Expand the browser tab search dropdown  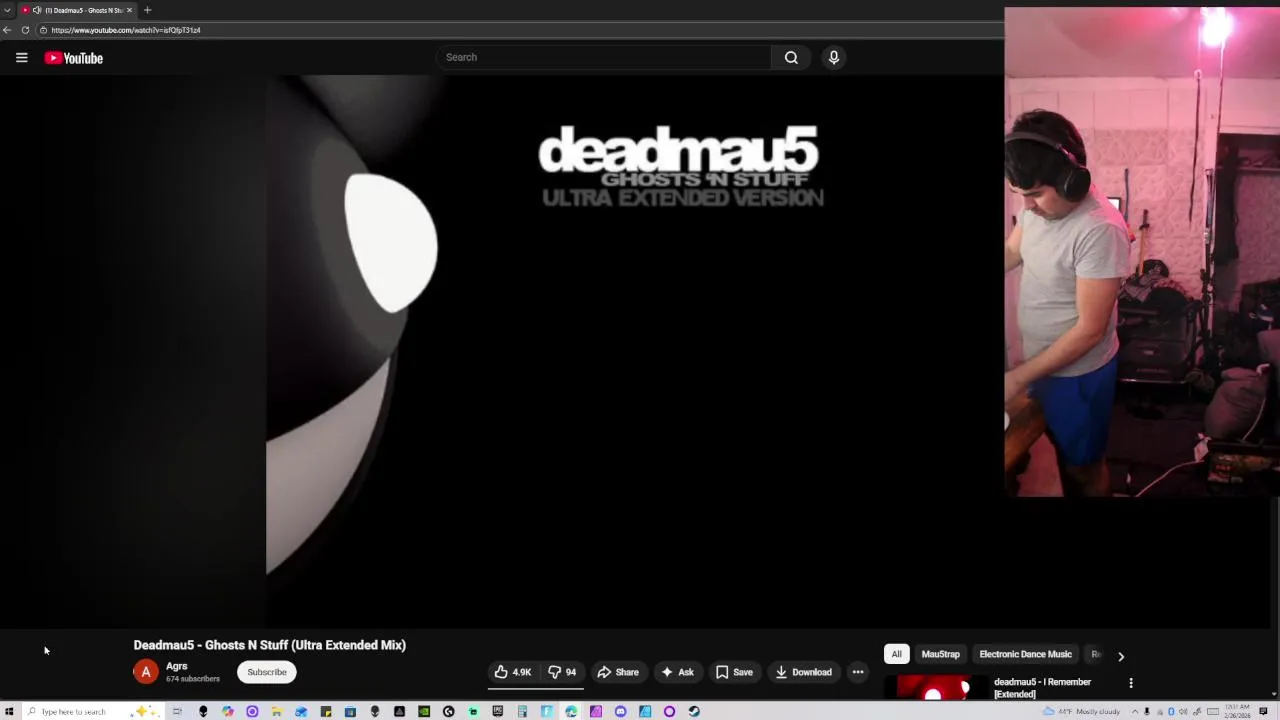[7, 10]
